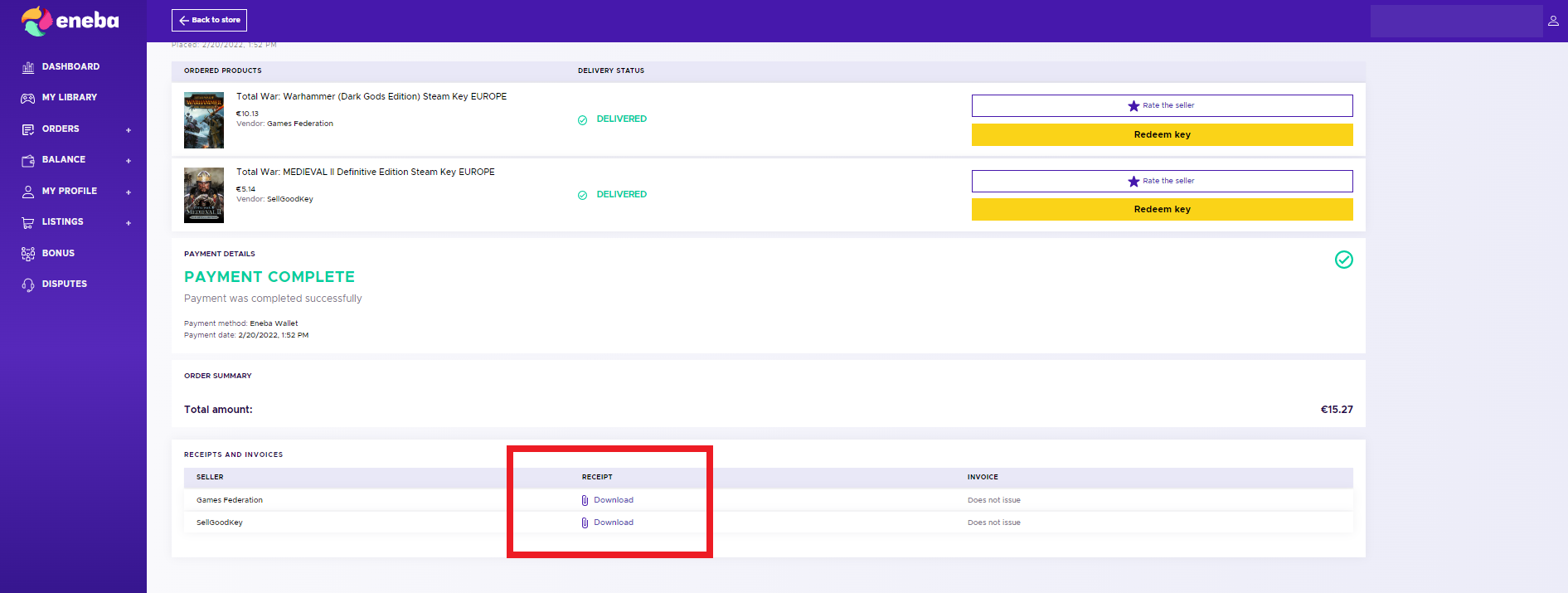The width and height of the screenshot is (1568, 593).
Task: Click vendor name SellGoodKey under MEDIEVAL II
Action: point(290,199)
